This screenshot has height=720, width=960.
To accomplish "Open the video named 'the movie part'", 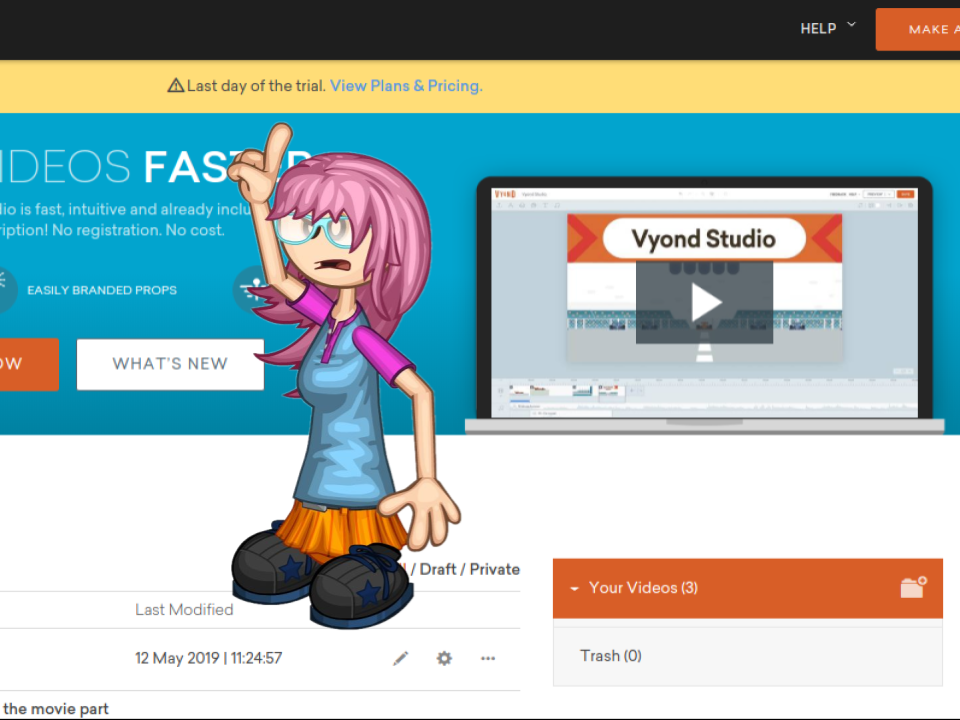I will 55,708.
